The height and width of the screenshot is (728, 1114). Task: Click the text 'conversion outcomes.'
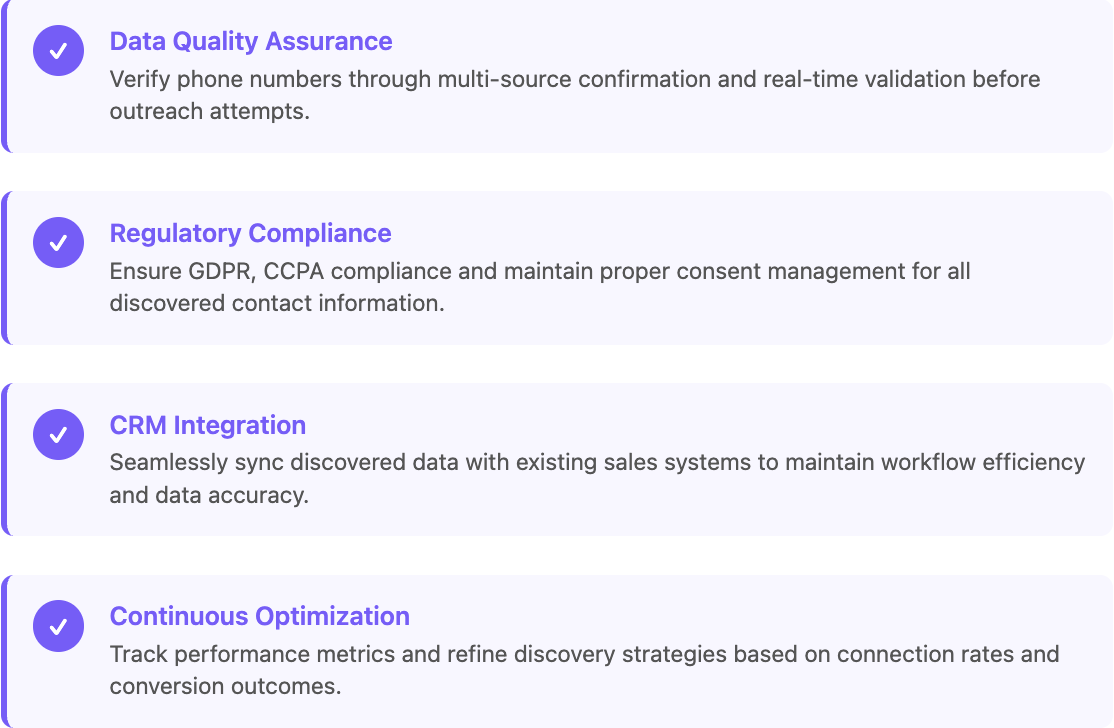pos(225,687)
